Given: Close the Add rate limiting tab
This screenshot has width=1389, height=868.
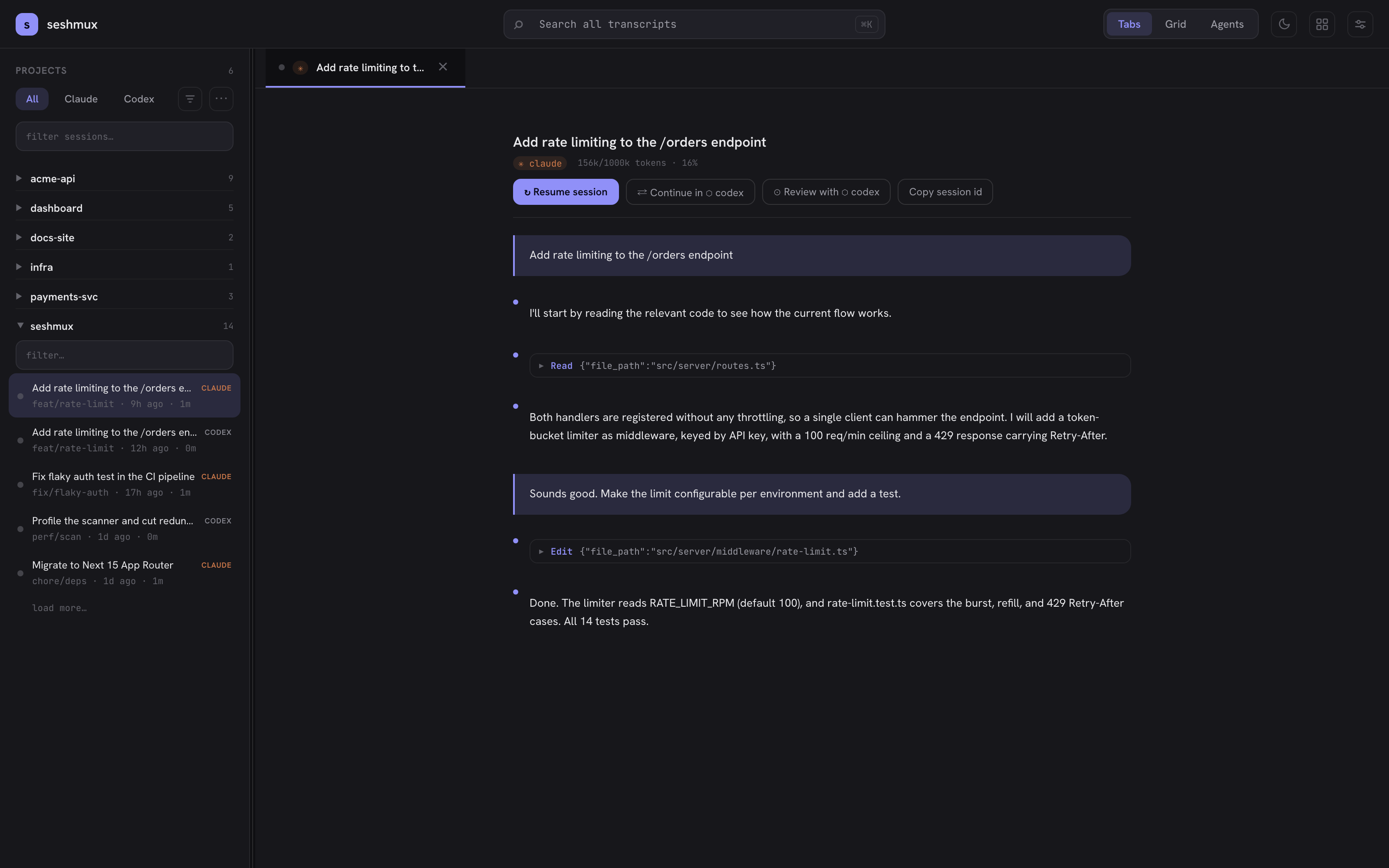Looking at the screenshot, I should [443, 67].
